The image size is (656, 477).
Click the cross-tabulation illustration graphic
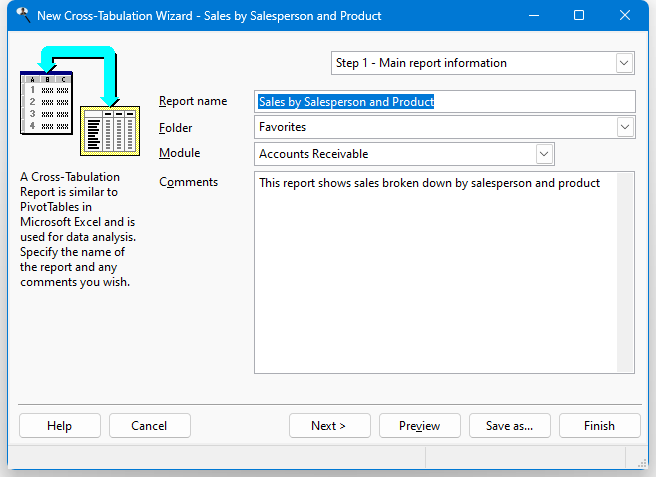click(80, 101)
